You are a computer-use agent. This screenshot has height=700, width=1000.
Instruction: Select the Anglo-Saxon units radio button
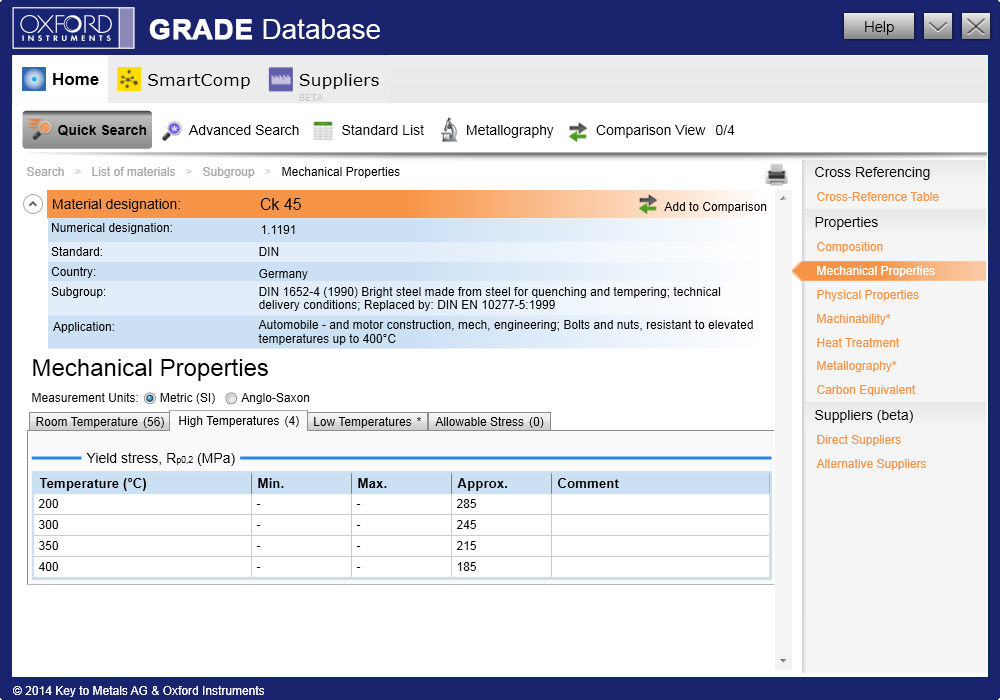(x=231, y=398)
